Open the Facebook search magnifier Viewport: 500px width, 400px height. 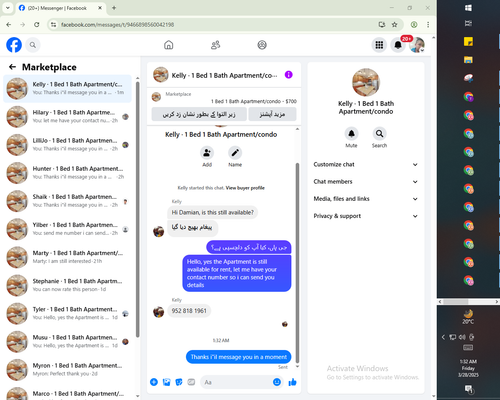(x=33, y=45)
